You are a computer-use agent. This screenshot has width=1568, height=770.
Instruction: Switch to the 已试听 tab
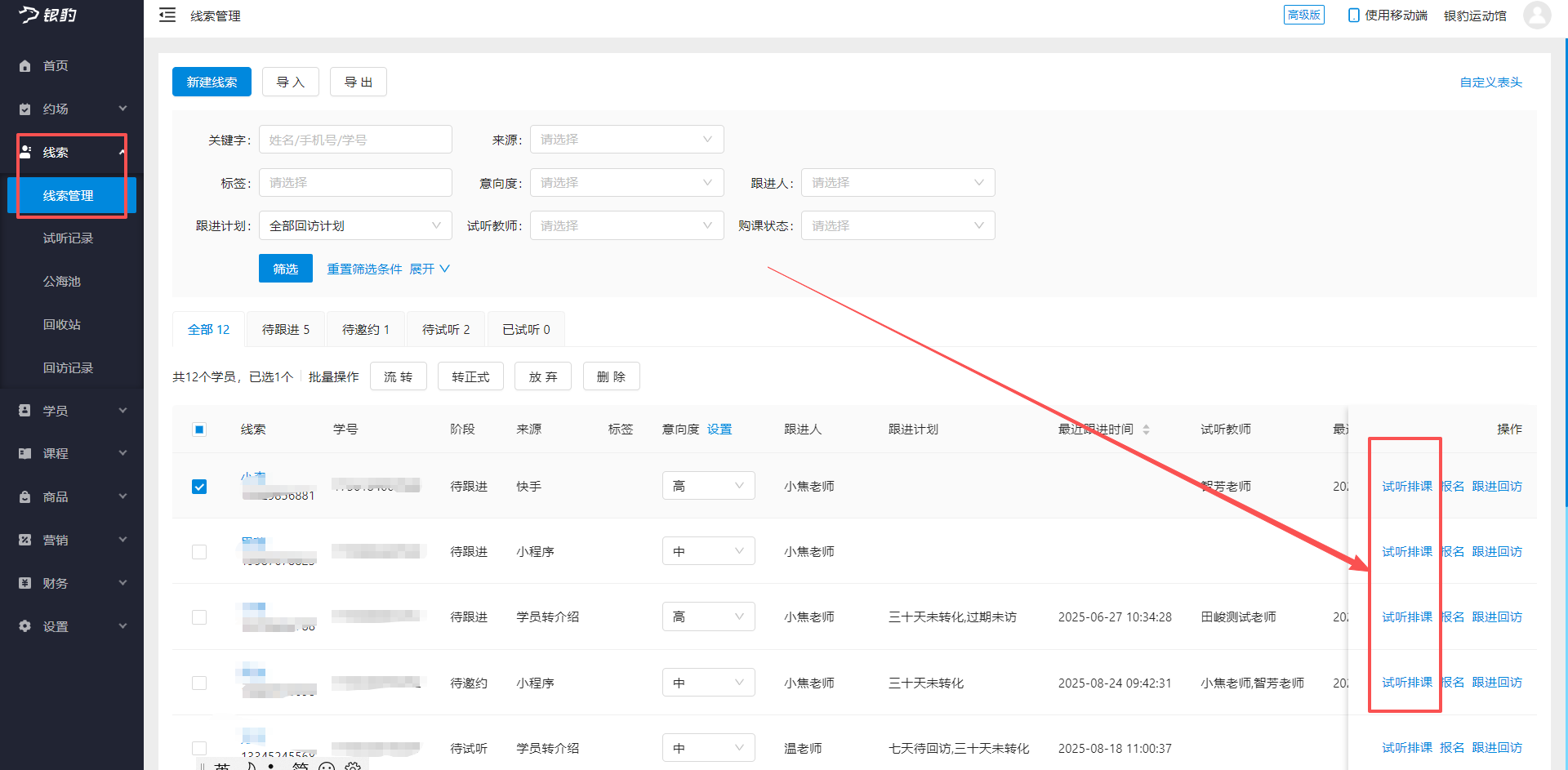[x=525, y=328]
